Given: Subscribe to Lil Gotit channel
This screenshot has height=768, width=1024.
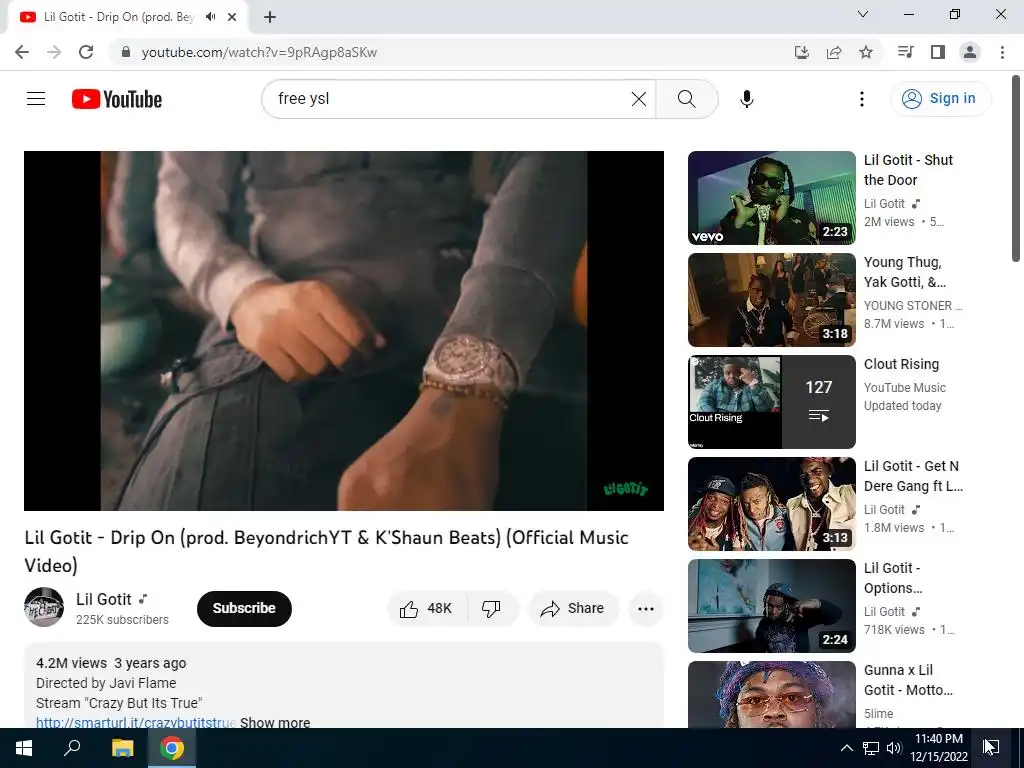Looking at the screenshot, I should 244,609.
